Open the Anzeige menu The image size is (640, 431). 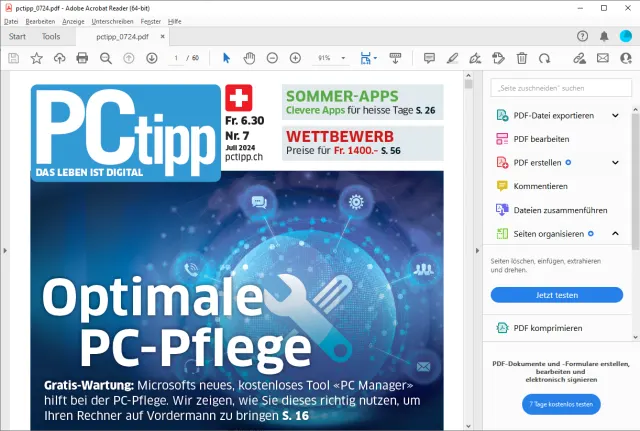(73, 22)
